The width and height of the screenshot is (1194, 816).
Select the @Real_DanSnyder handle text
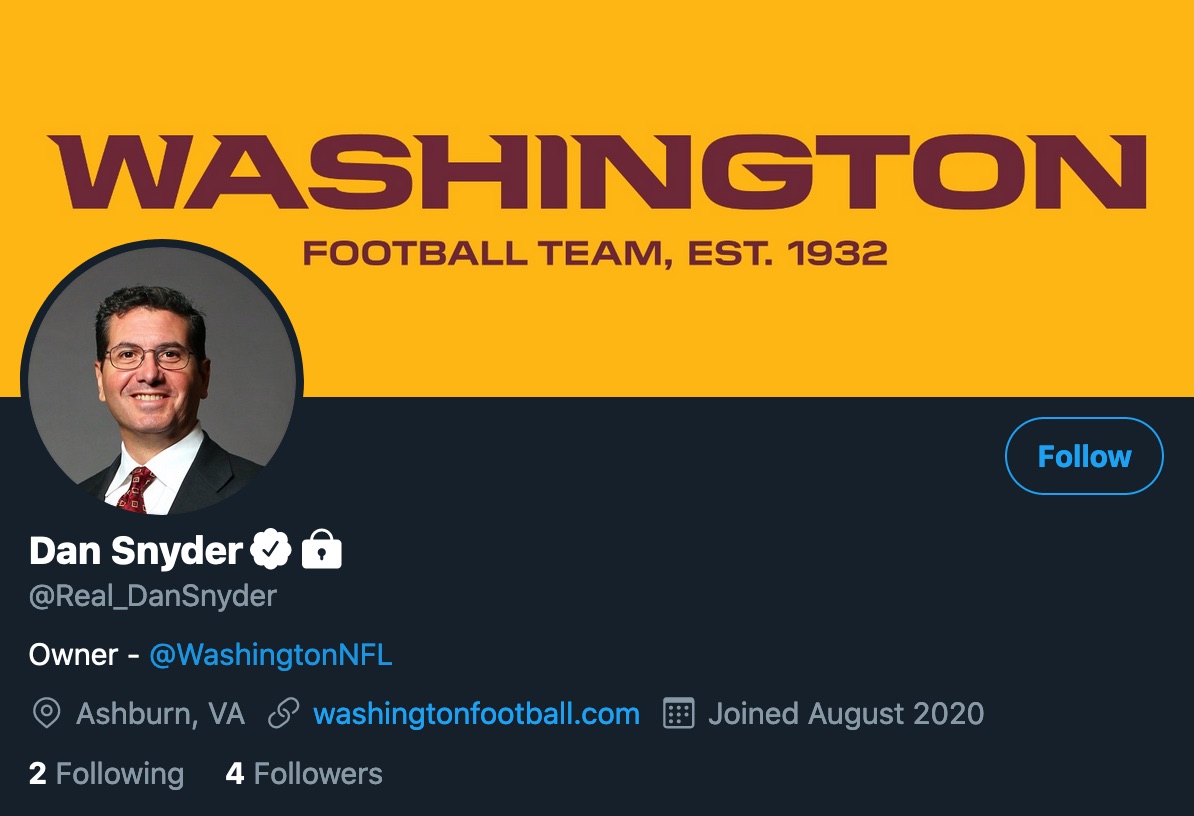pos(153,596)
